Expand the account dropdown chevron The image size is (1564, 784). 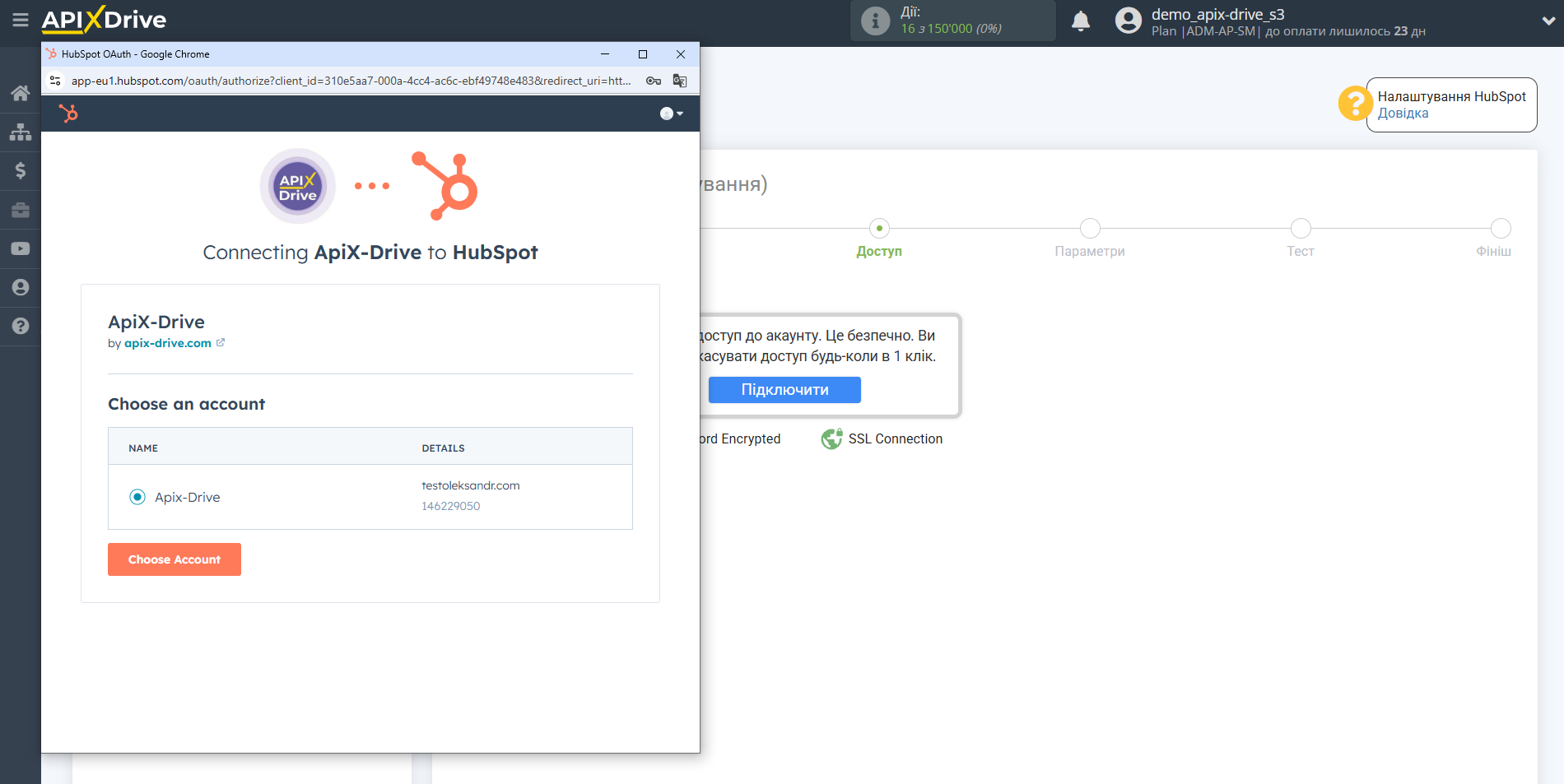tap(1548, 21)
